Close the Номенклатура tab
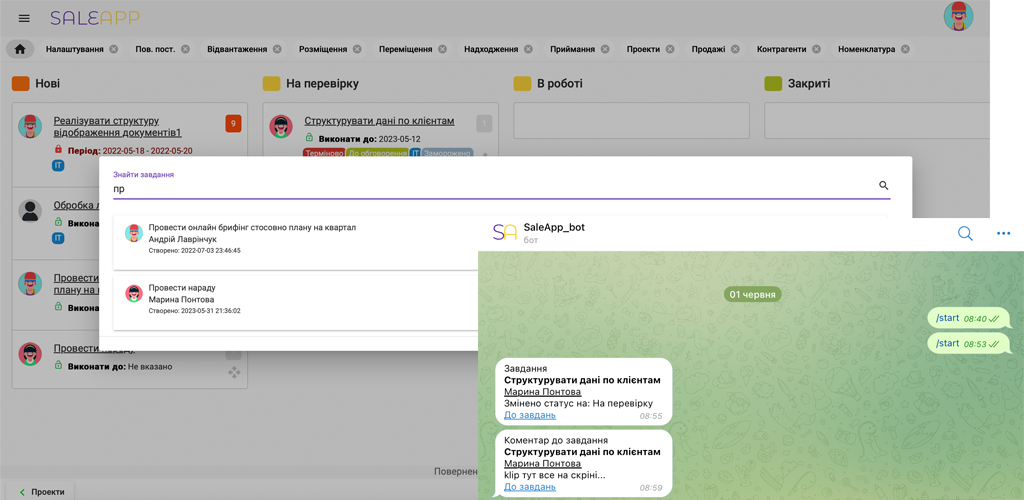 click(x=905, y=49)
